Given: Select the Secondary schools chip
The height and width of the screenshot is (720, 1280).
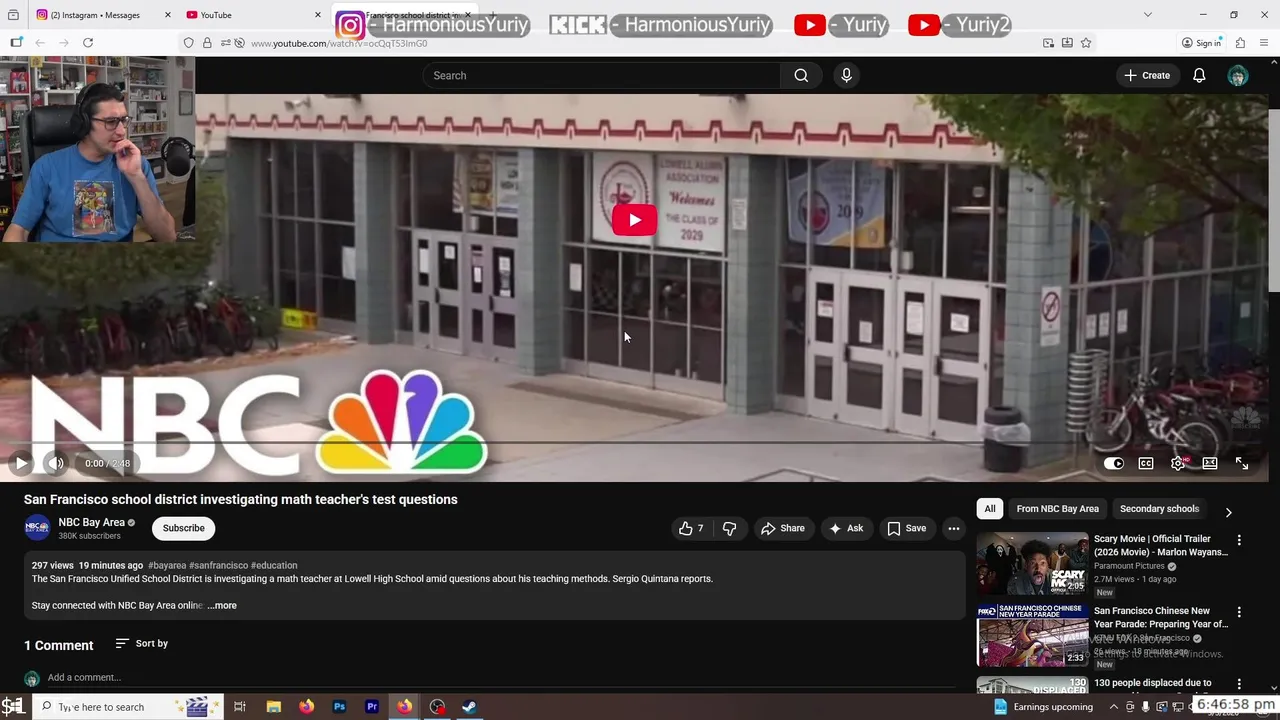Looking at the screenshot, I should tap(1159, 508).
